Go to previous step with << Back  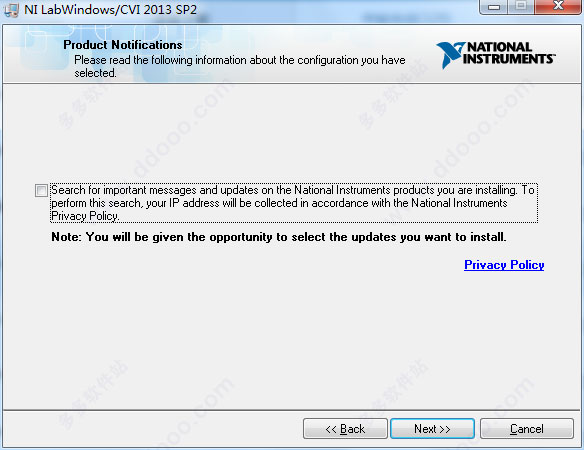coord(345,429)
